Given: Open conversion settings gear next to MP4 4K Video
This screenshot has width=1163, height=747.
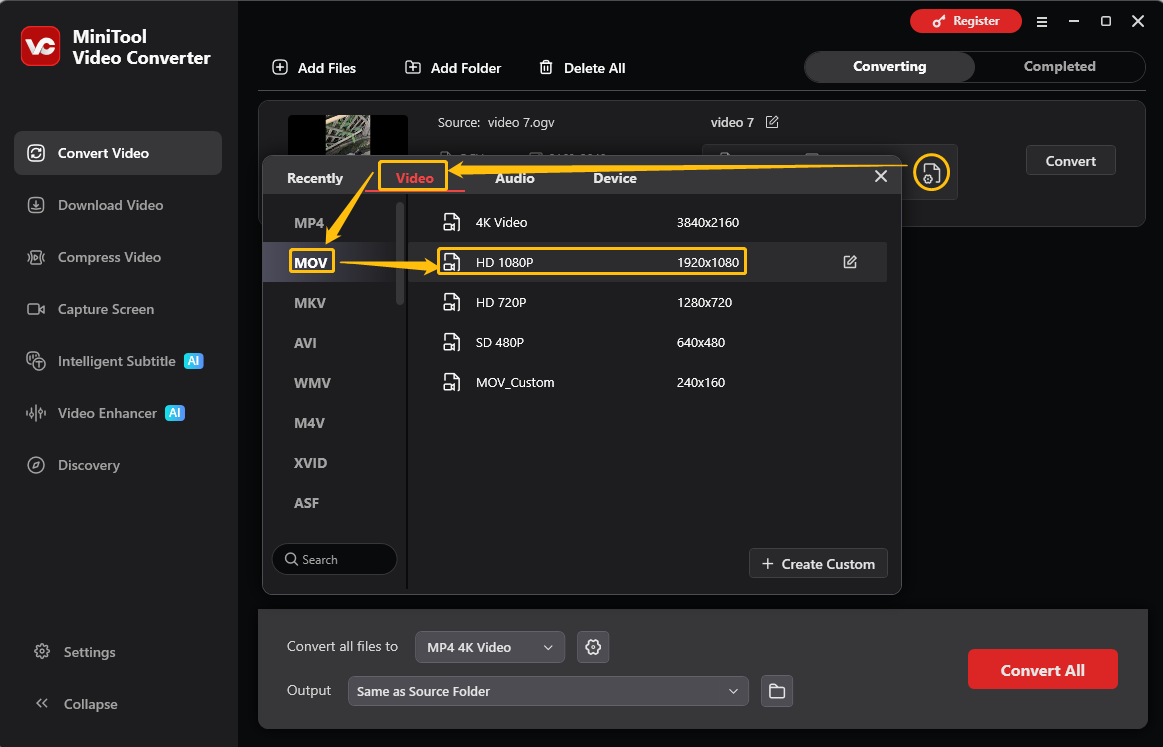Looking at the screenshot, I should pyautogui.click(x=593, y=647).
